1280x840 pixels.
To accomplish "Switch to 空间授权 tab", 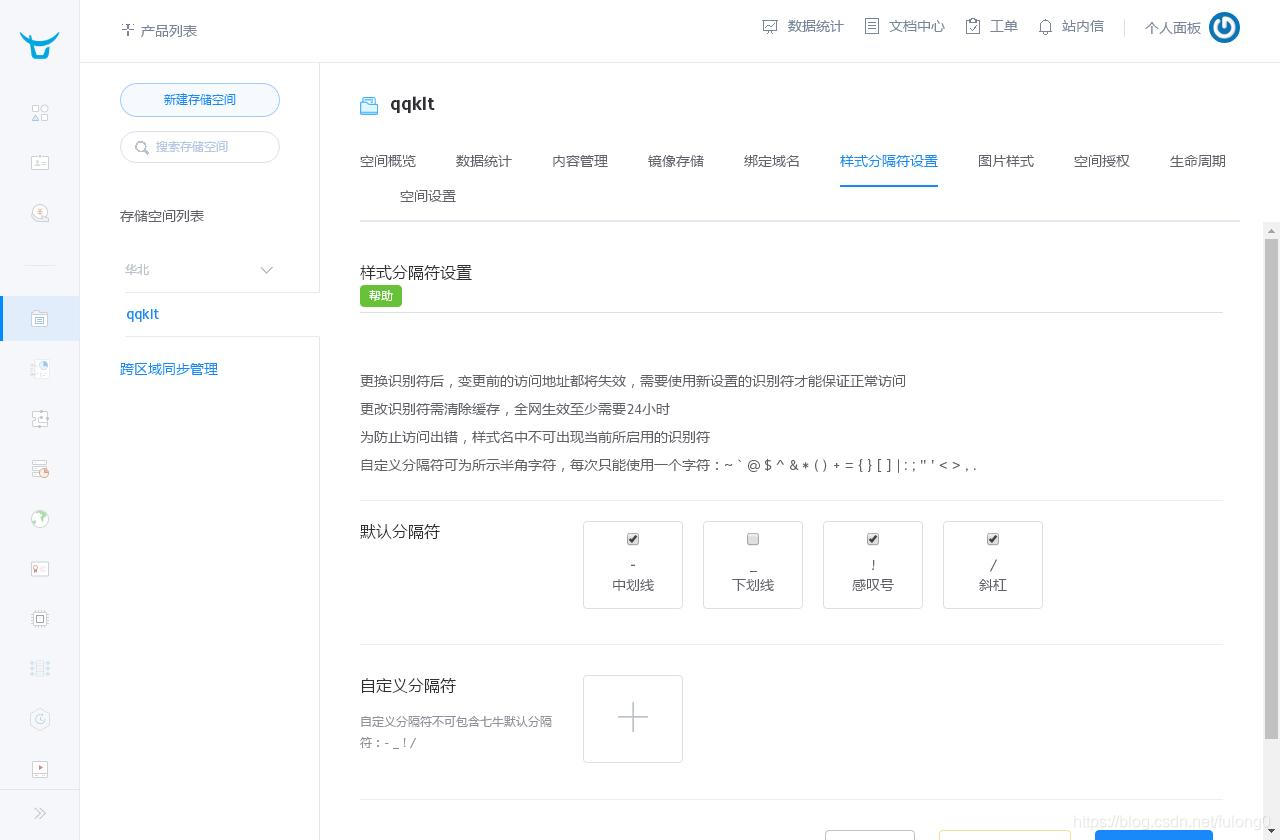I will (1102, 161).
